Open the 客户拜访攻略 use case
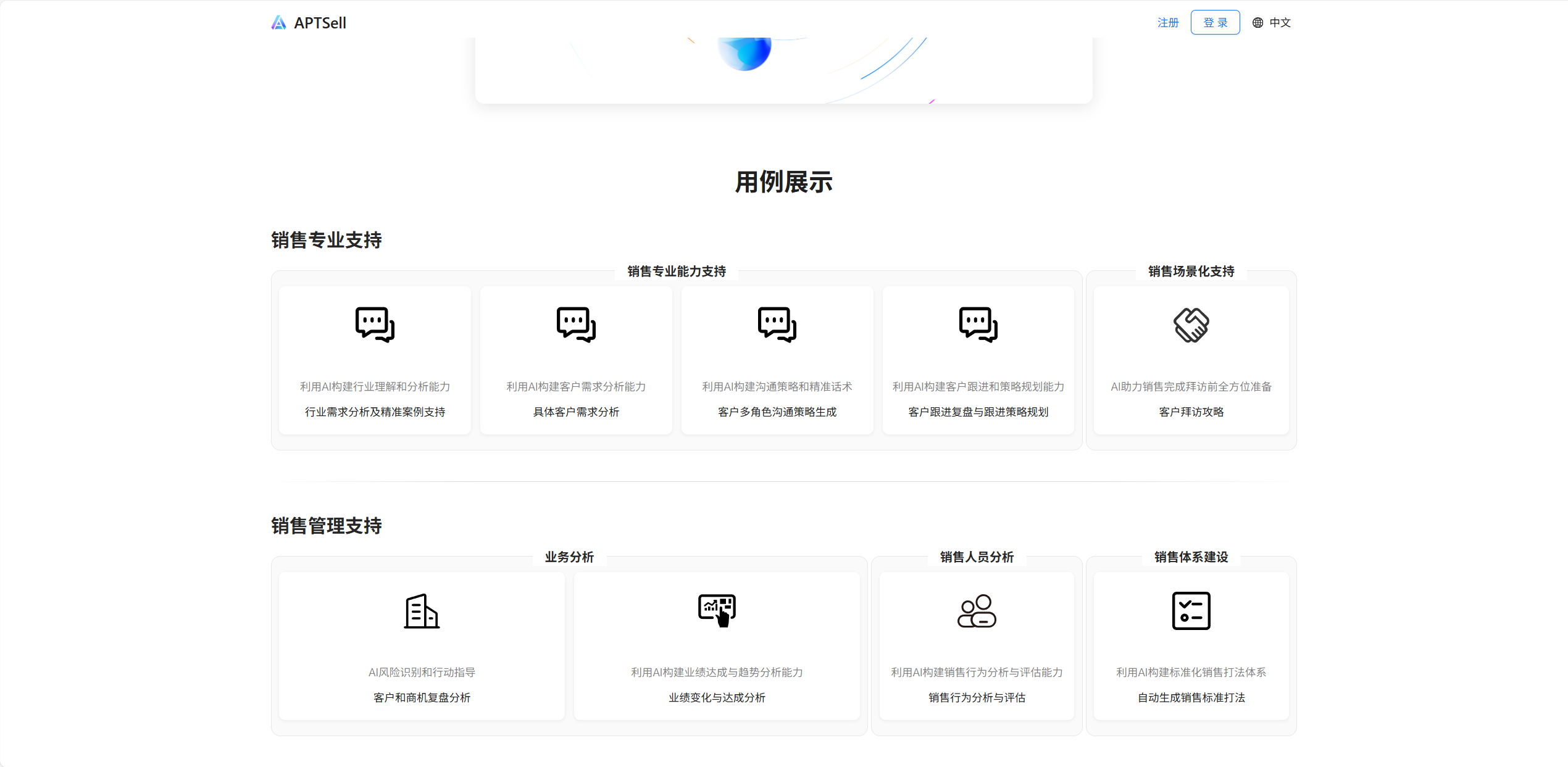 1191,412
